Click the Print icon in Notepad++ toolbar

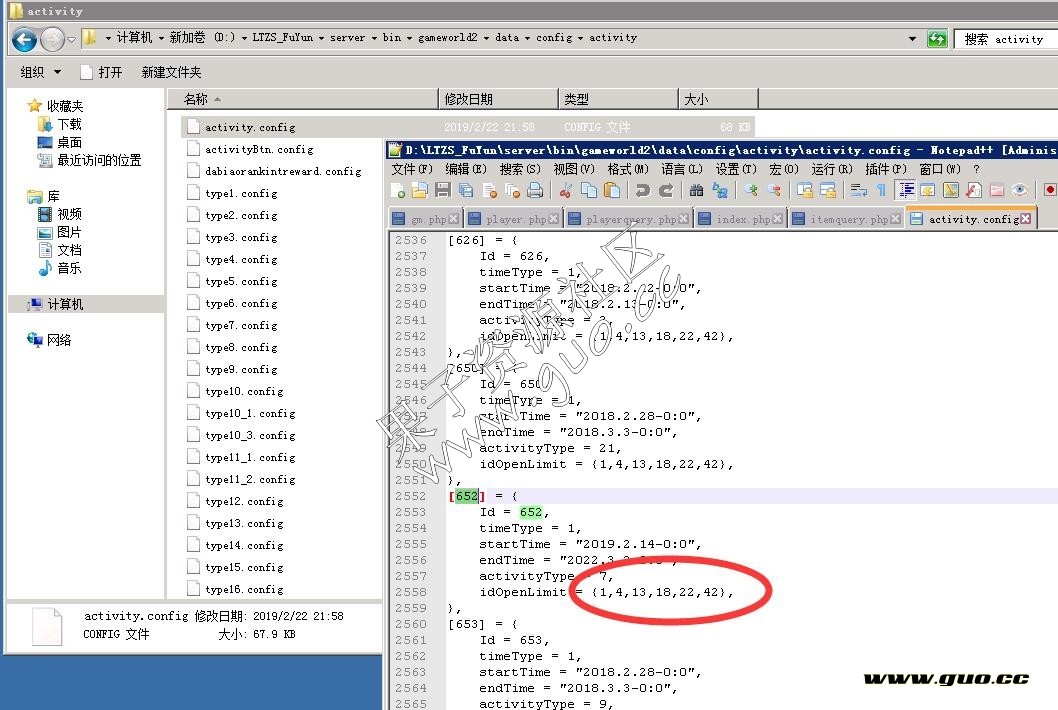535,191
